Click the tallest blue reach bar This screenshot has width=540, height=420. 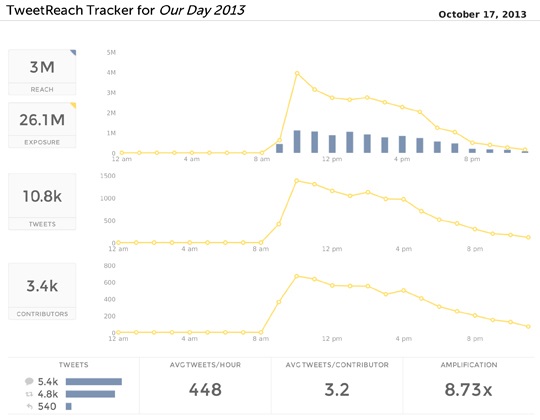[x=297, y=141]
